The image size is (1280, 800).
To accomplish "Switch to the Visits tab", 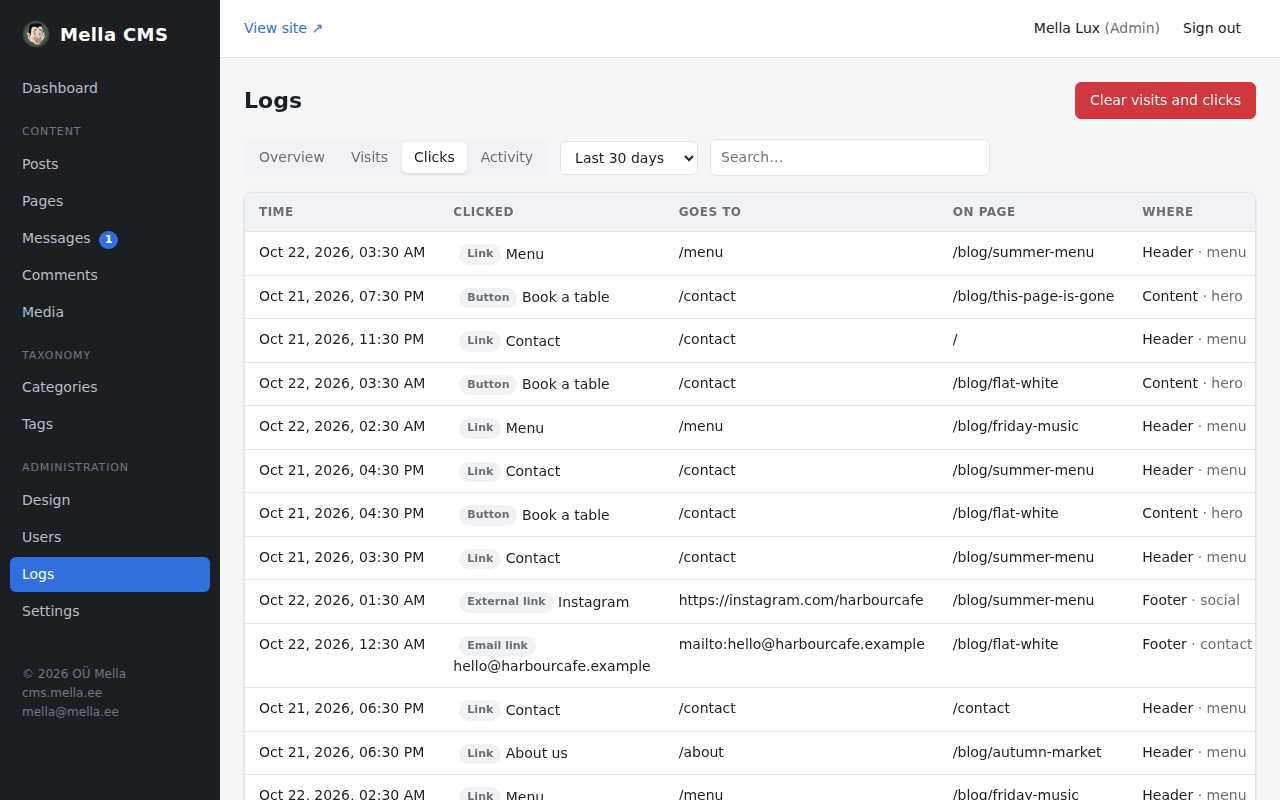I will pos(369,157).
